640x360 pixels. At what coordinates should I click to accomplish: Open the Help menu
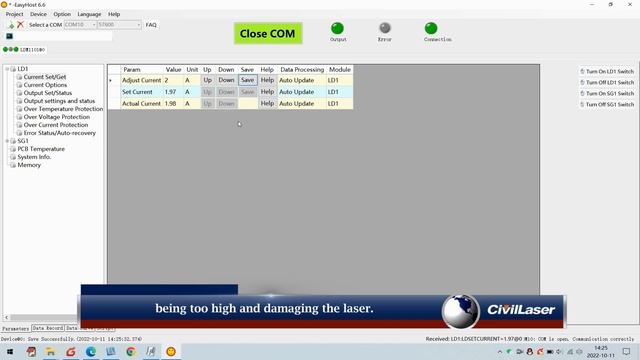[x=114, y=14]
